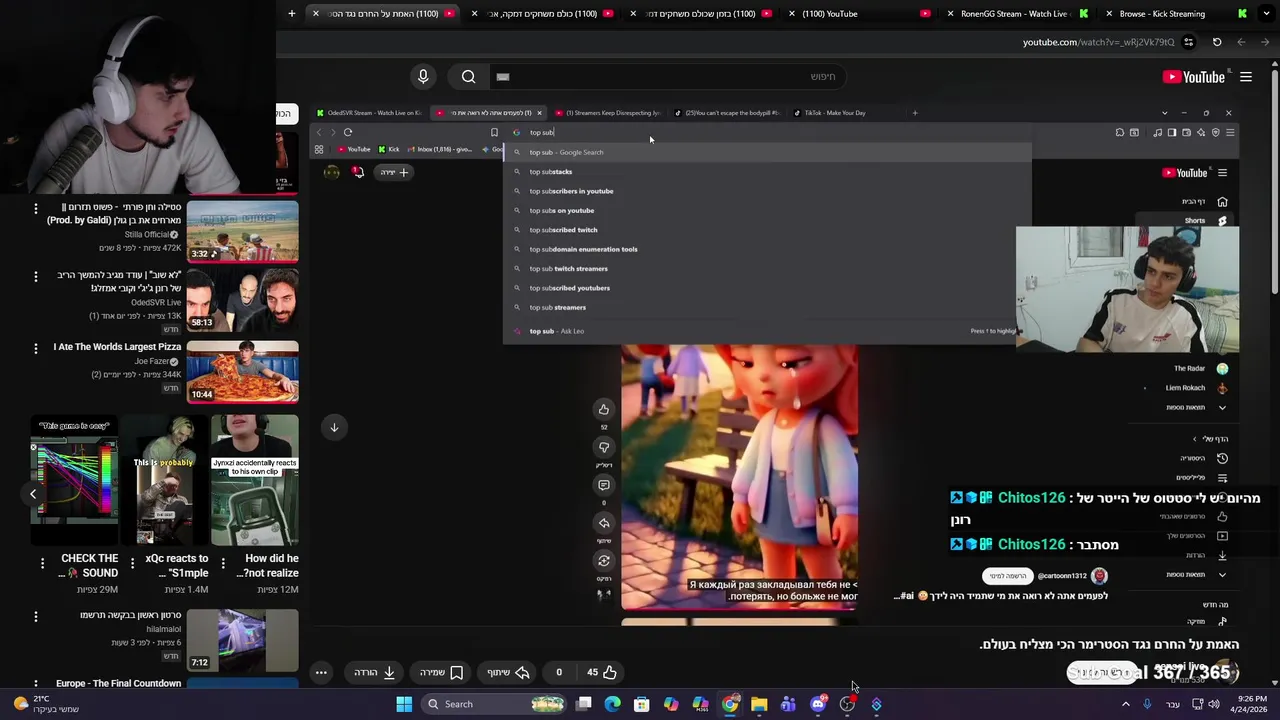
Task: Save the video using the bookmark button
Action: [x=442, y=672]
